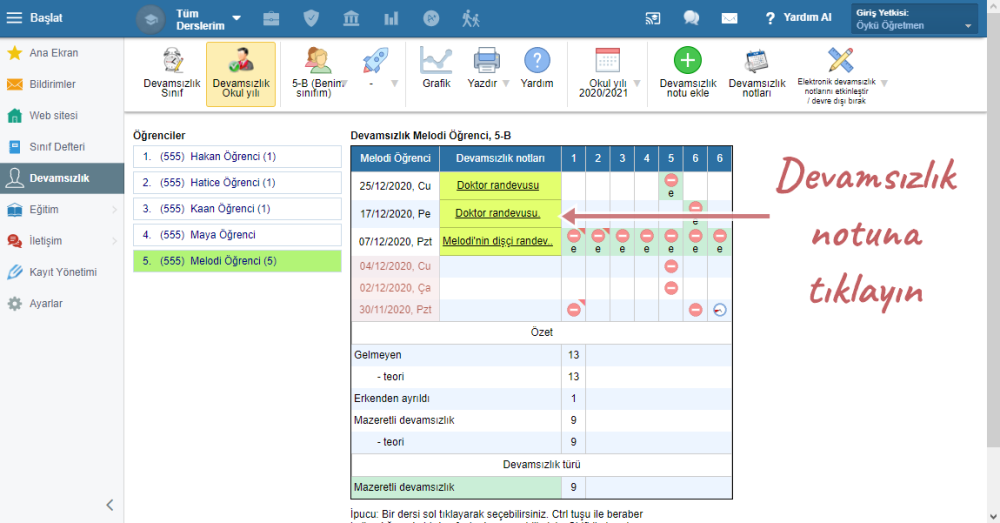Open the Başlat hamburger menu

pos(34,18)
